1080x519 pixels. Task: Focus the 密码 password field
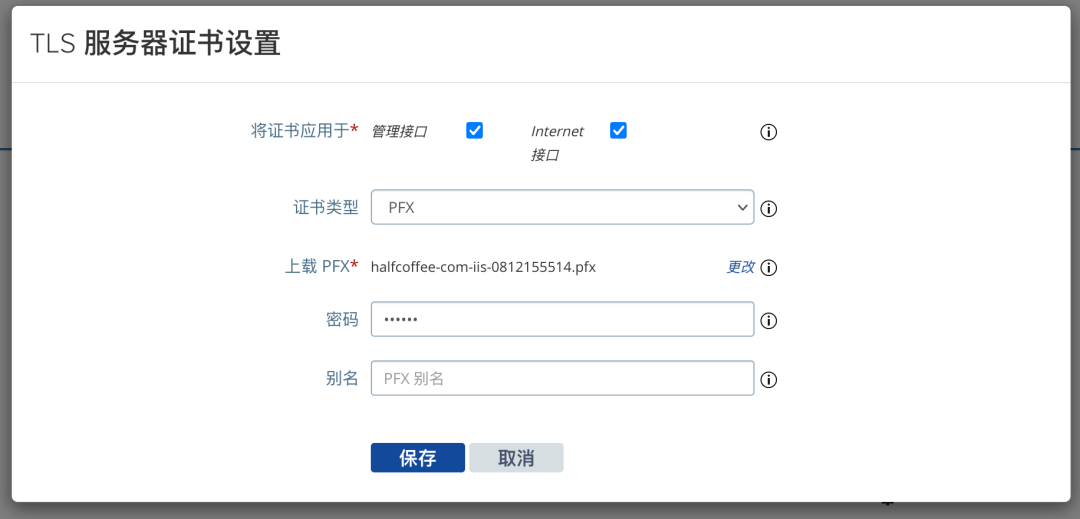click(562, 319)
